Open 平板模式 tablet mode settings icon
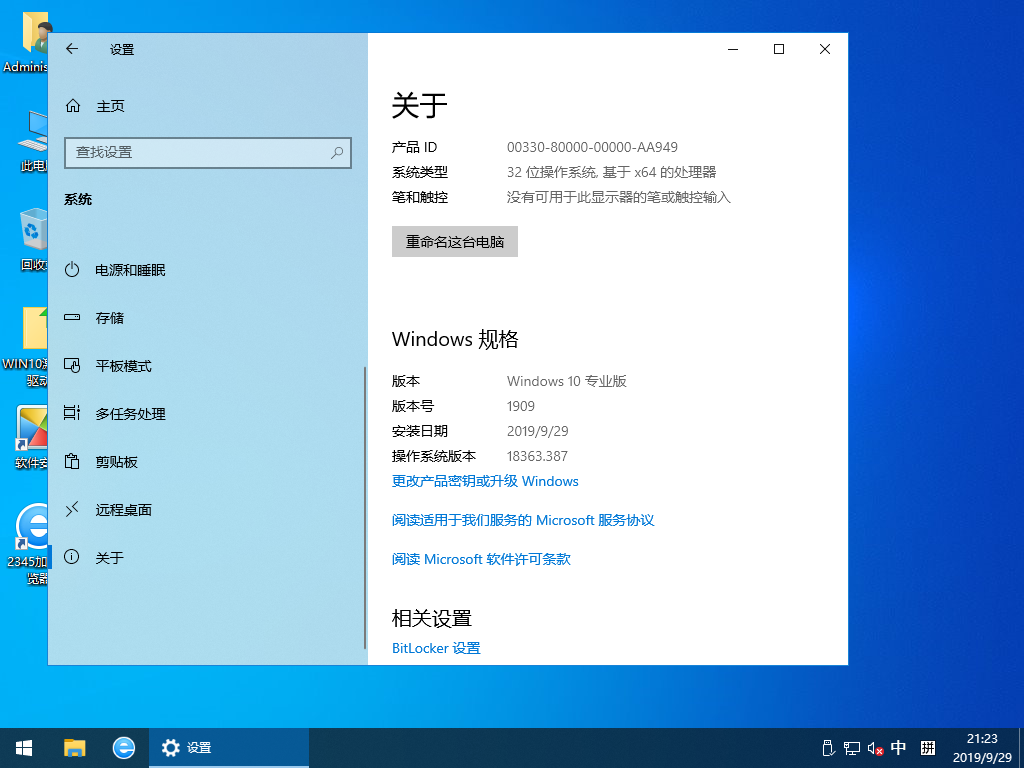 71,365
